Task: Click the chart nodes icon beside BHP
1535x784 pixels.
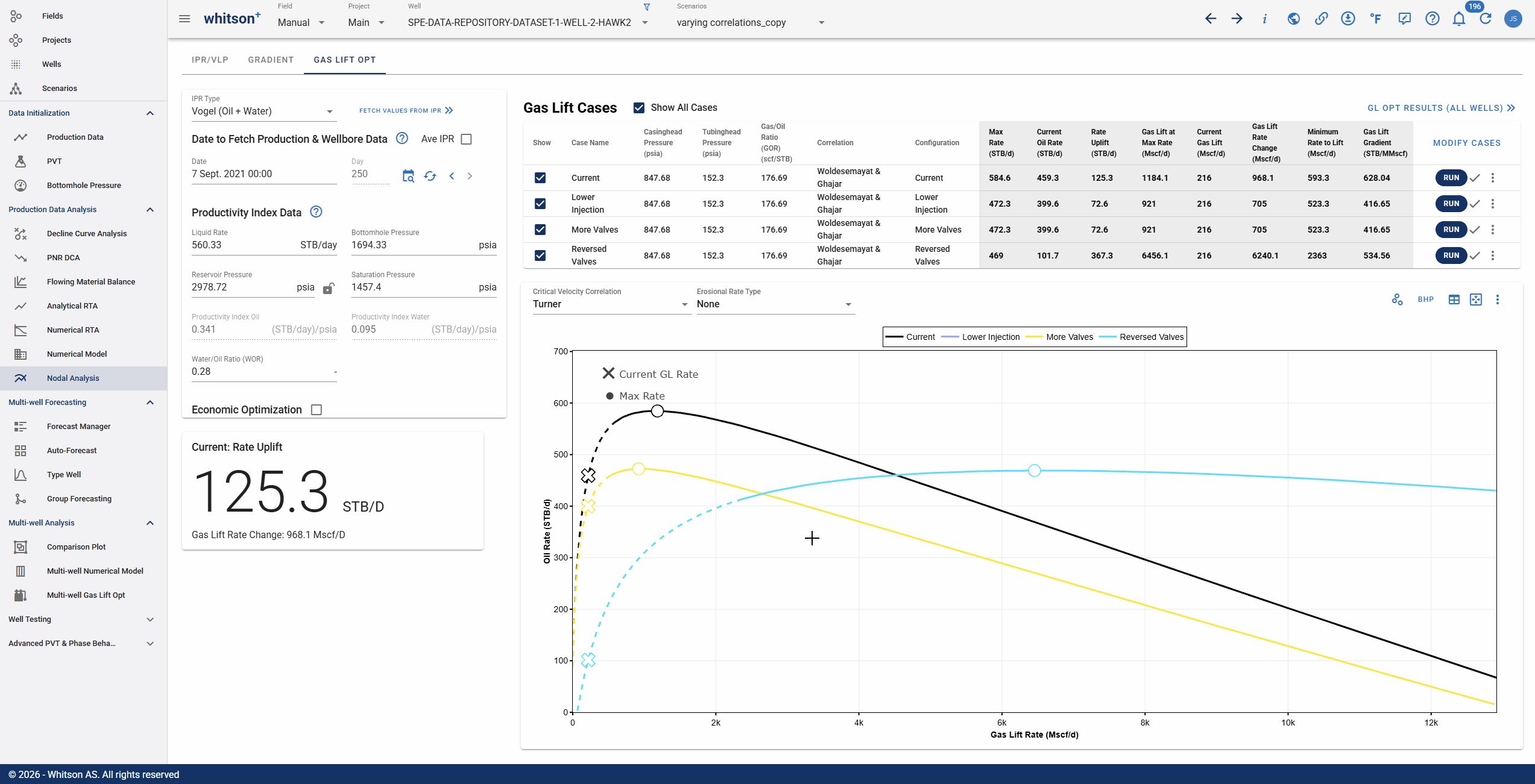Action: (1397, 299)
